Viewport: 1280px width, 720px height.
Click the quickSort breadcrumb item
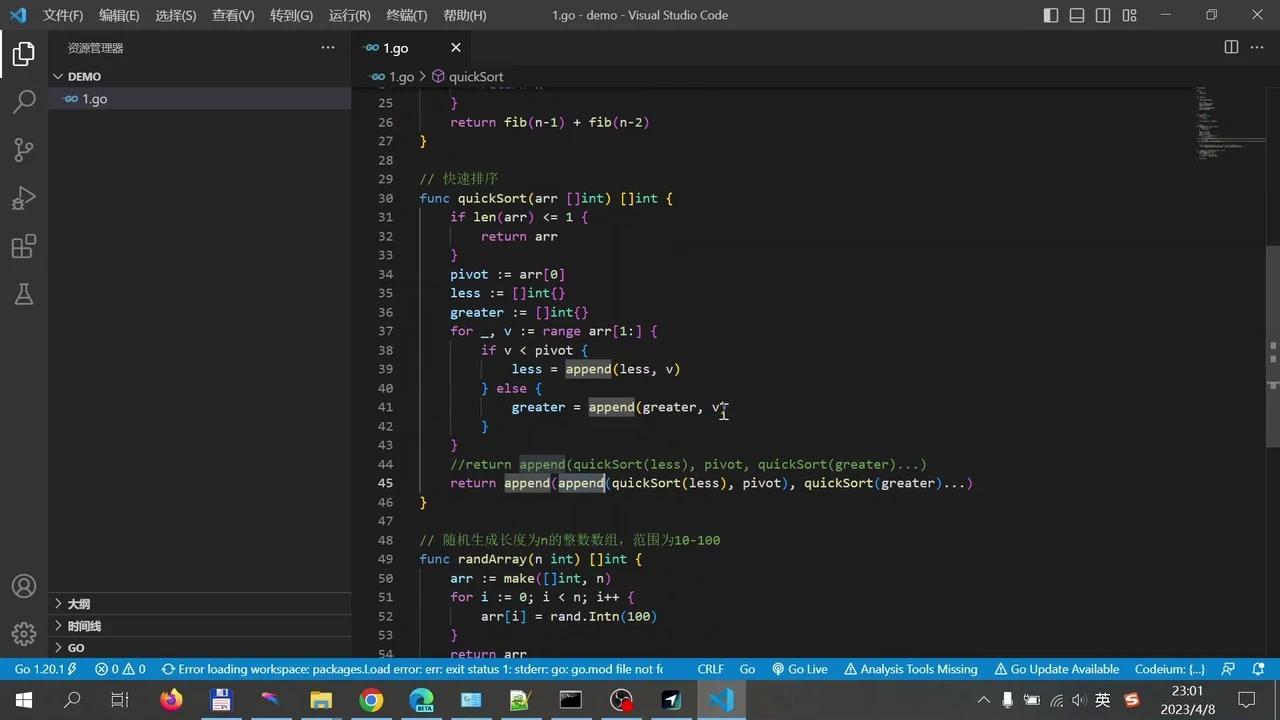click(476, 76)
